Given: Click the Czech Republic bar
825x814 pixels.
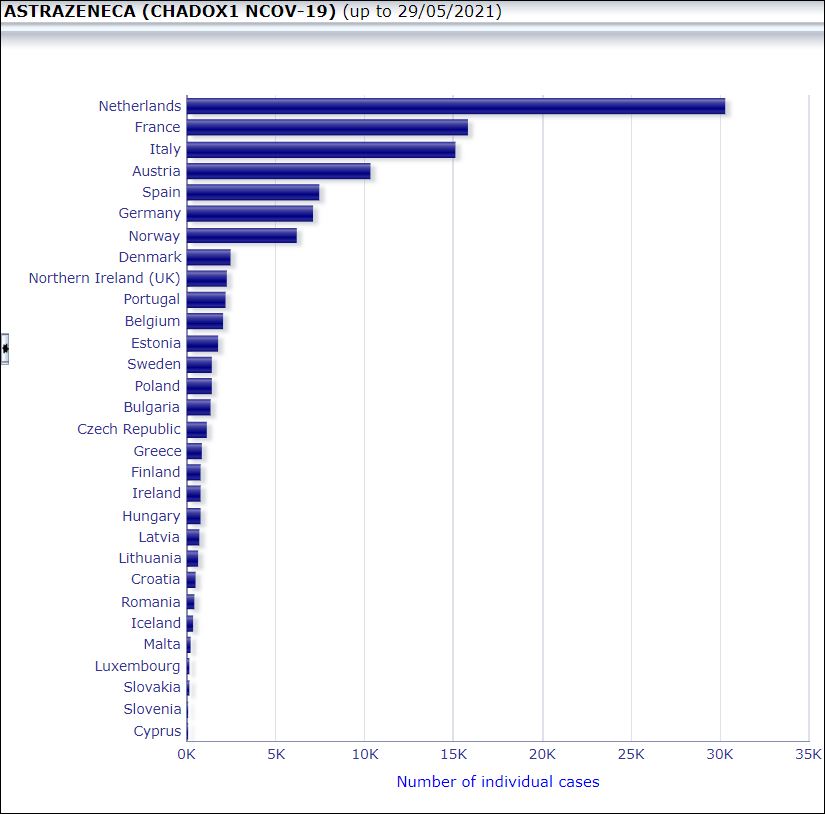Looking at the screenshot, I should (x=197, y=429).
